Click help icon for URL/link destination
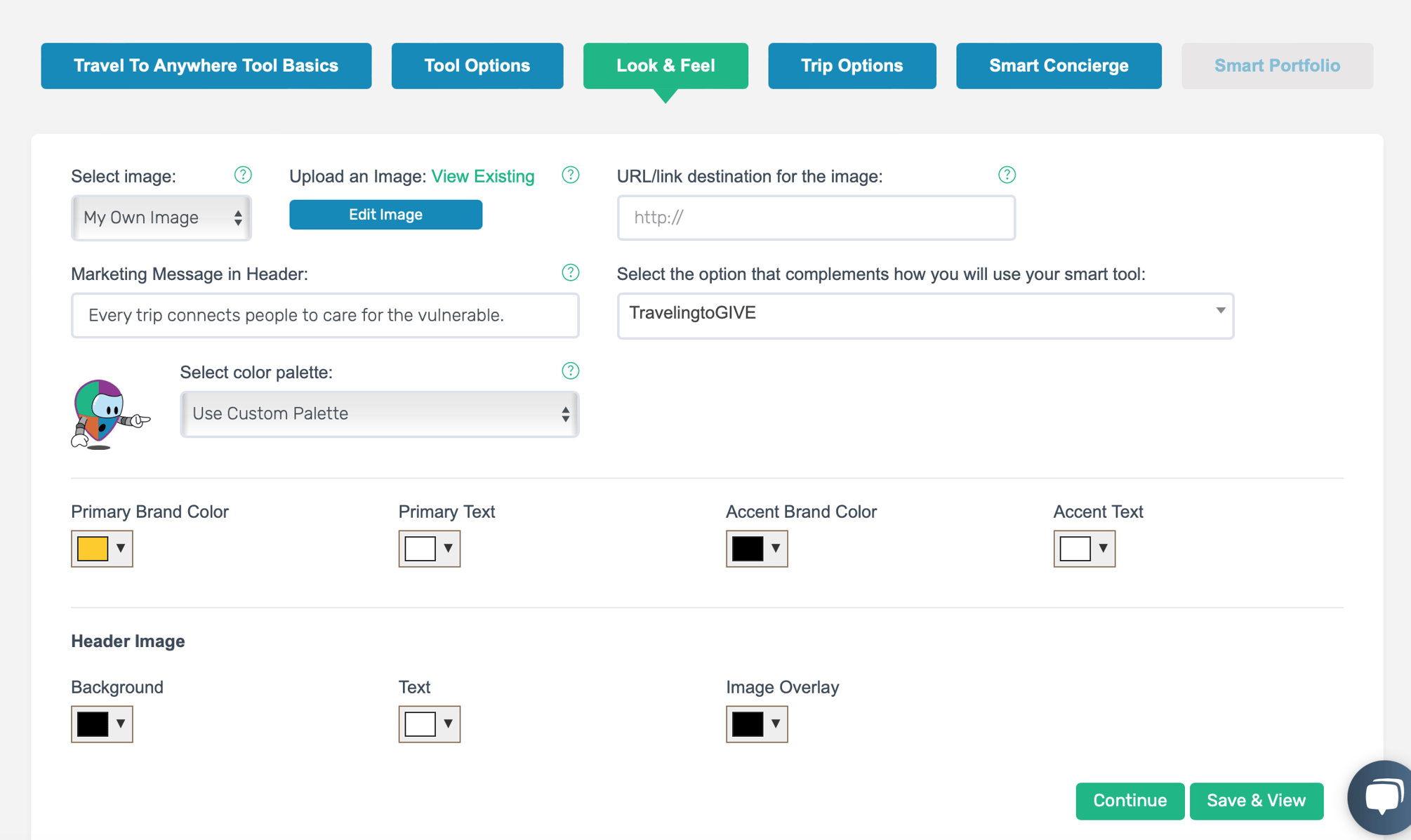Viewport: 1411px width, 840px height. coord(1007,175)
